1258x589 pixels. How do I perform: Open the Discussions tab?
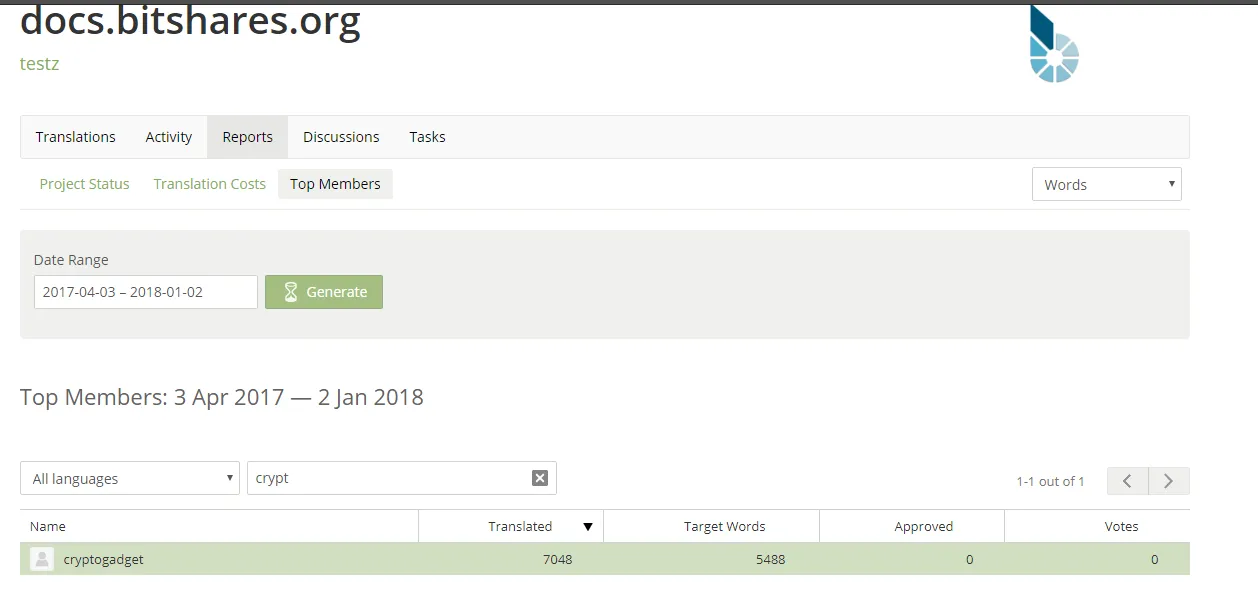[x=341, y=137]
